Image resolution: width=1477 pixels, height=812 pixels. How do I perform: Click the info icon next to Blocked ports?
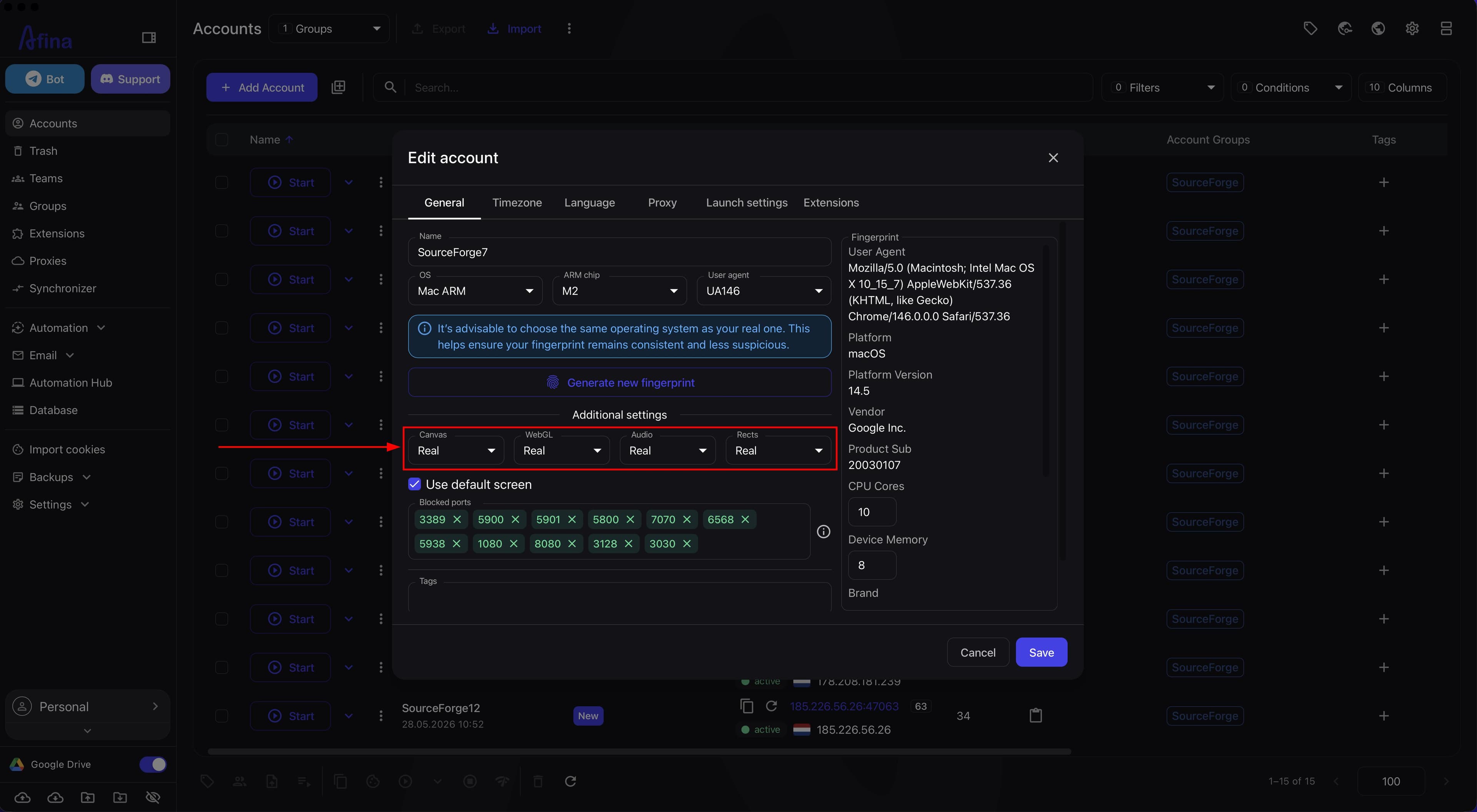824,532
